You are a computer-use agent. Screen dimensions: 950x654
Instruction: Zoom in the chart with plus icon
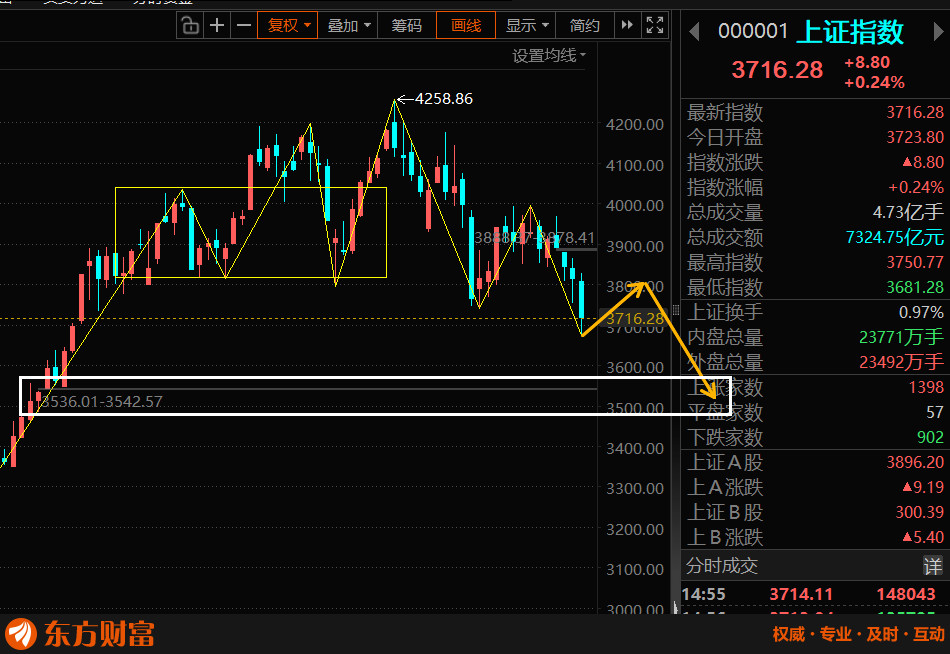217,25
